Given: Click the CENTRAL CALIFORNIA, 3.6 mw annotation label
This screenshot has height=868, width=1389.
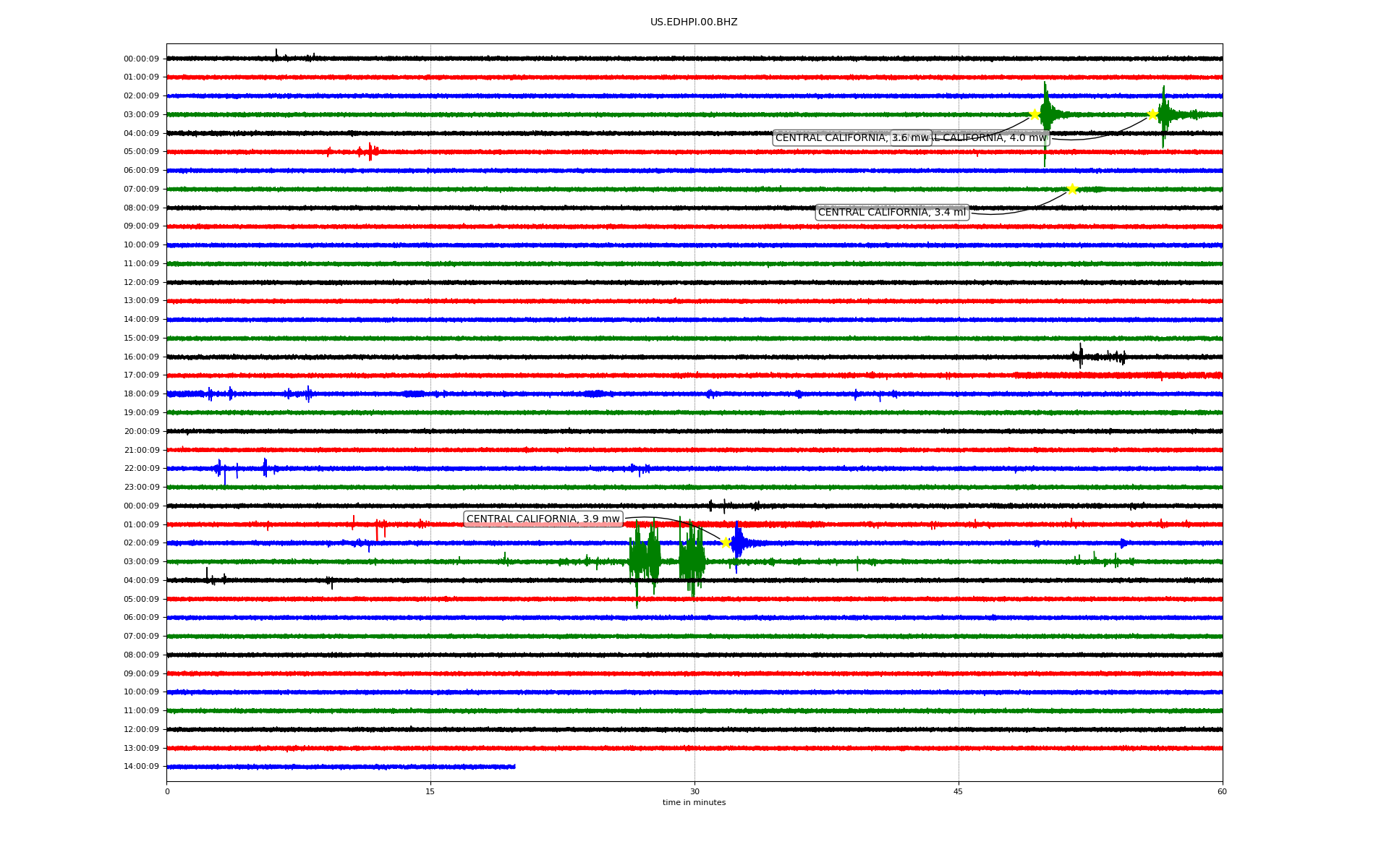Looking at the screenshot, I should coord(832,138).
